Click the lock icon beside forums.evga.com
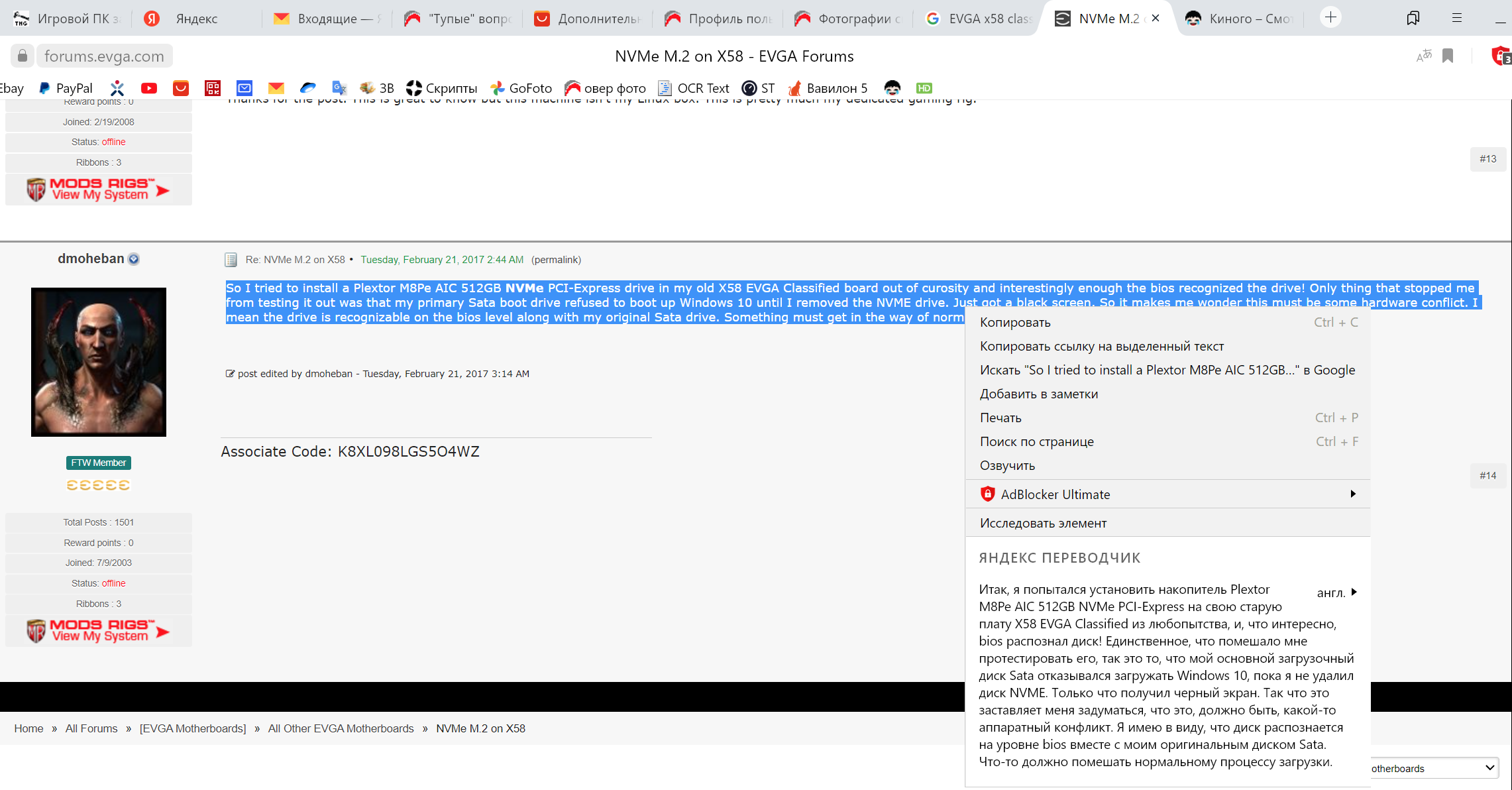Screen dimensions: 1512x790 [x=23, y=56]
